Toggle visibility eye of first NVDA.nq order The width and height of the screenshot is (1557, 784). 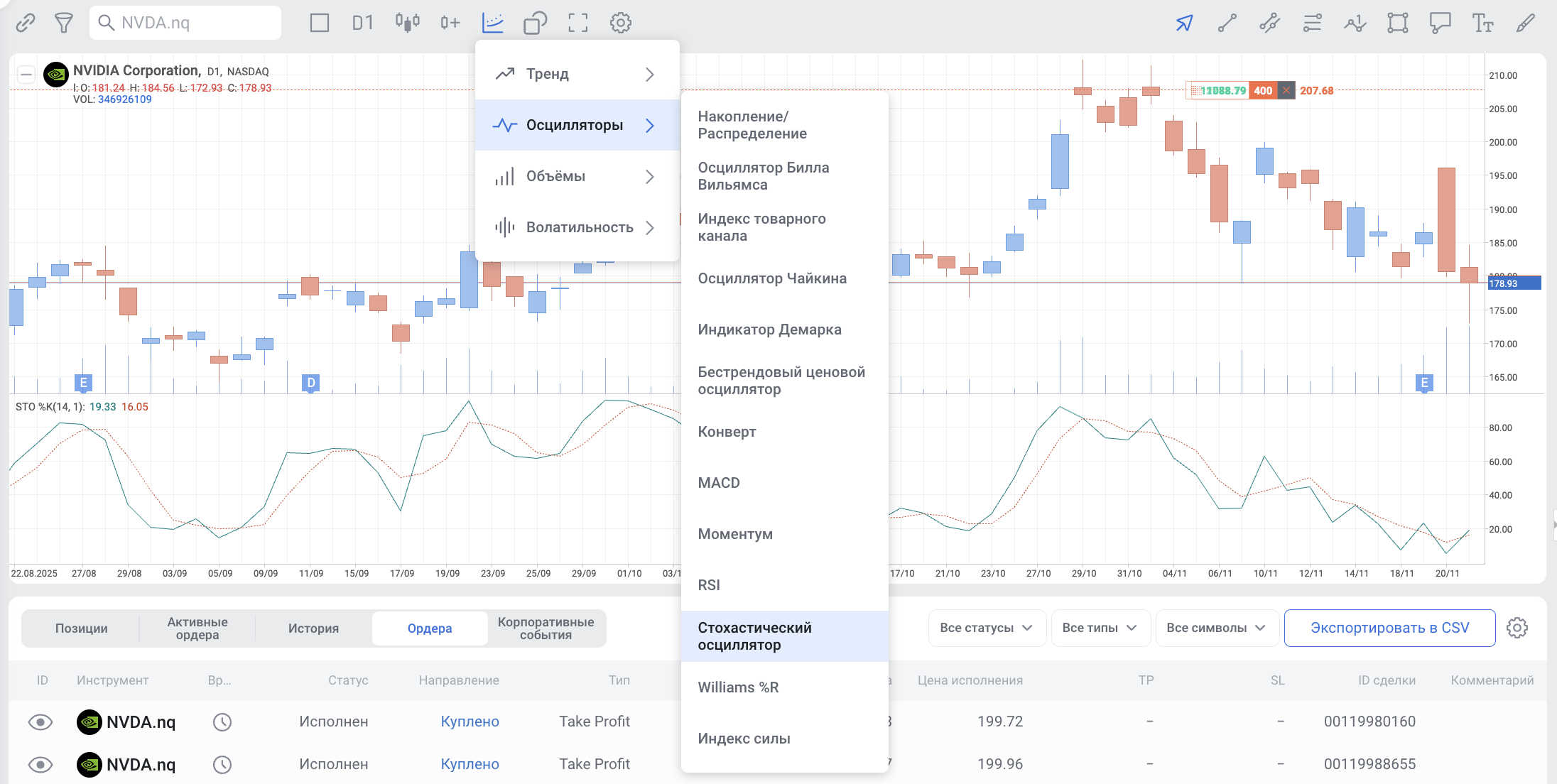[x=40, y=722]
